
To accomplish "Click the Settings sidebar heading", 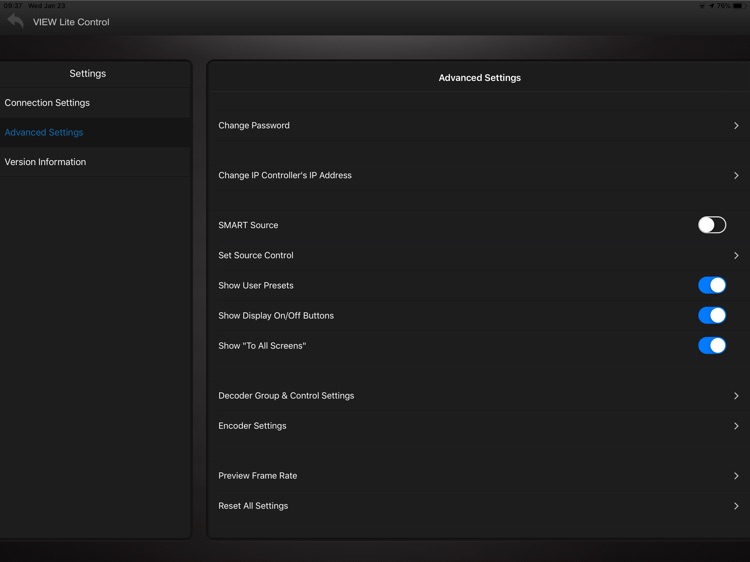I will point(88,74).
